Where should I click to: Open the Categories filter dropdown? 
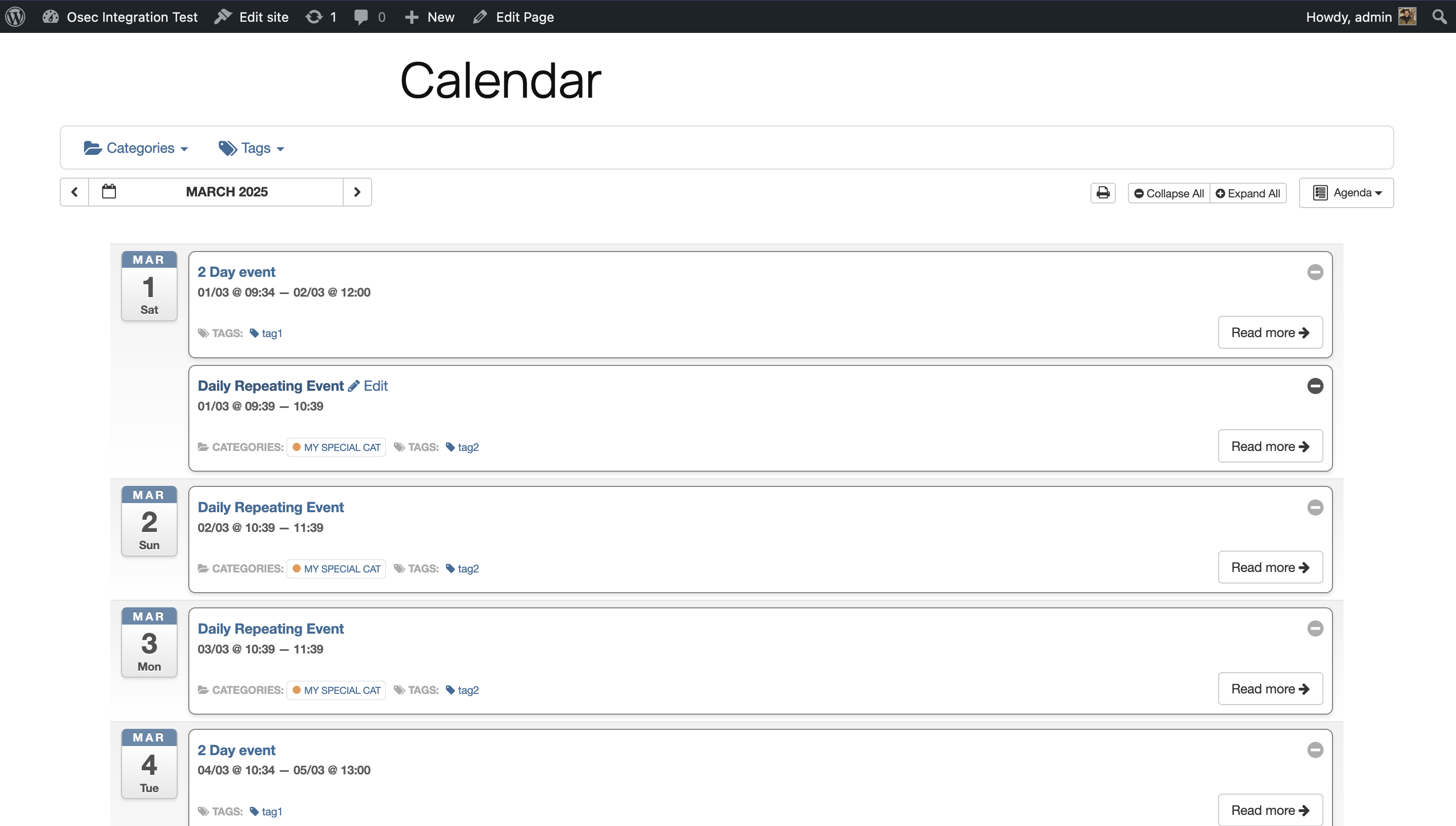[136, 148]
